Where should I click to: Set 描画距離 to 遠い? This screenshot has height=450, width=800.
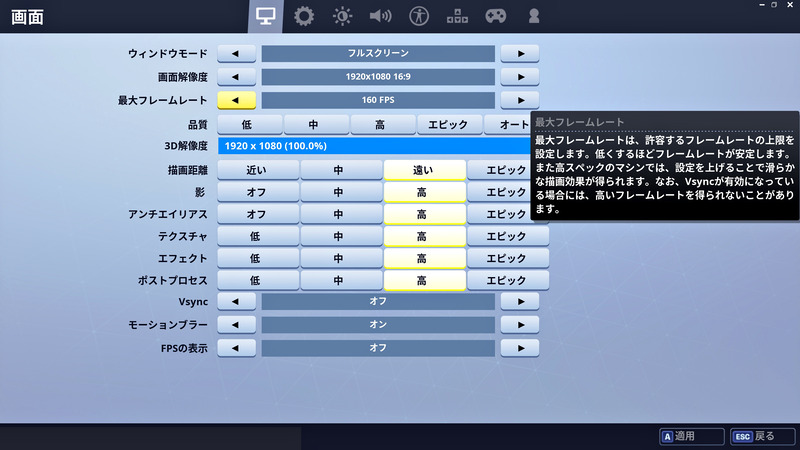424,170
